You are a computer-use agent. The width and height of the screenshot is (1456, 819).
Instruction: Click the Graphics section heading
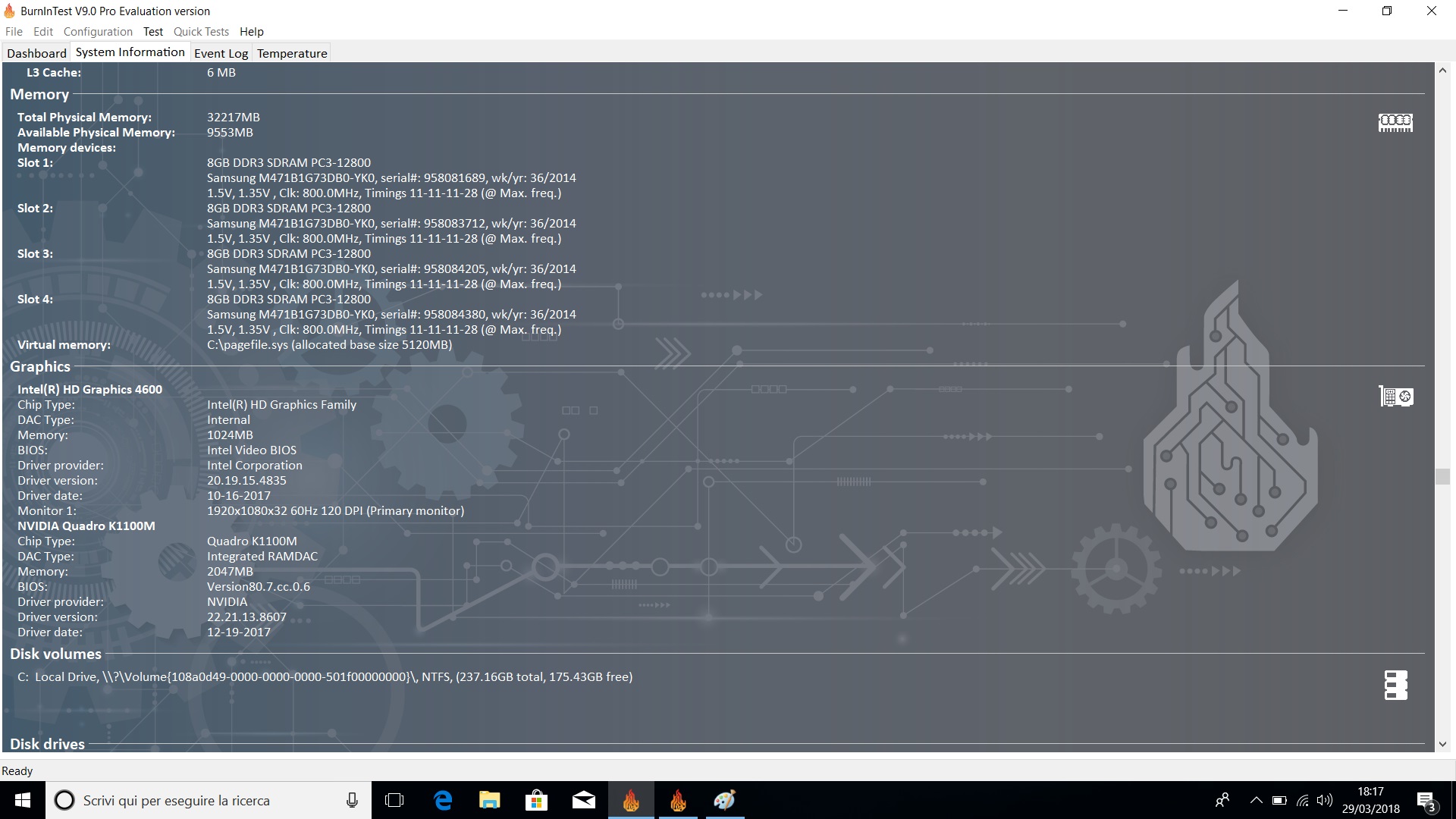[40, 366]
